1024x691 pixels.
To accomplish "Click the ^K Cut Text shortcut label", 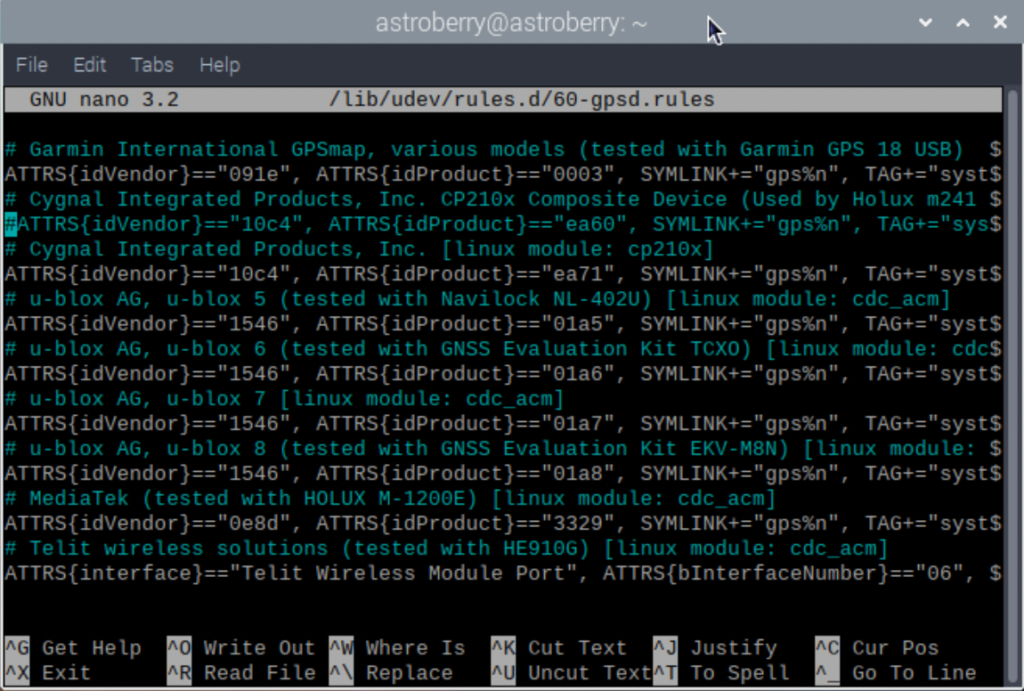I will click(559, 648).
